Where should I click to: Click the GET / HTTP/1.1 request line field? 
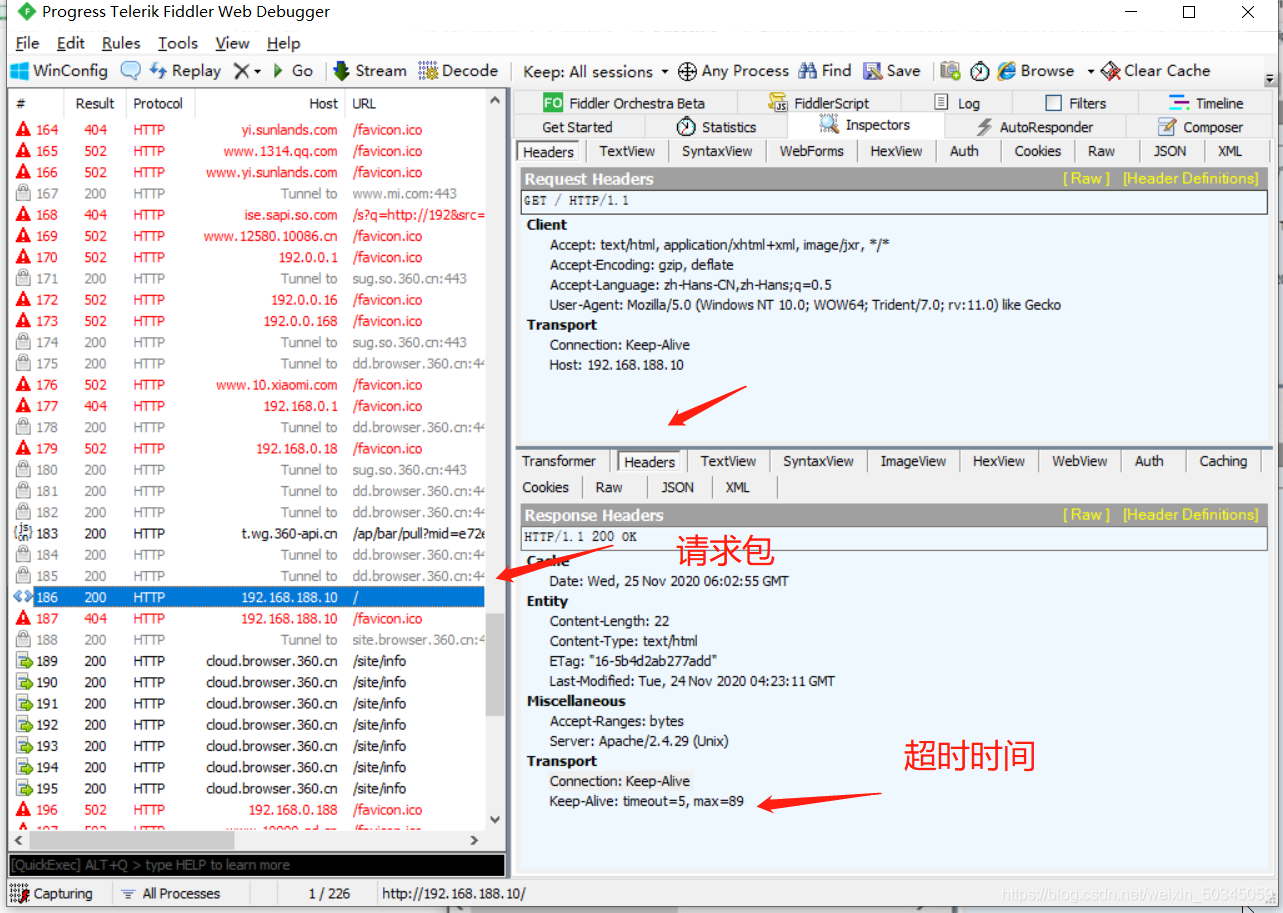point(894,201)
